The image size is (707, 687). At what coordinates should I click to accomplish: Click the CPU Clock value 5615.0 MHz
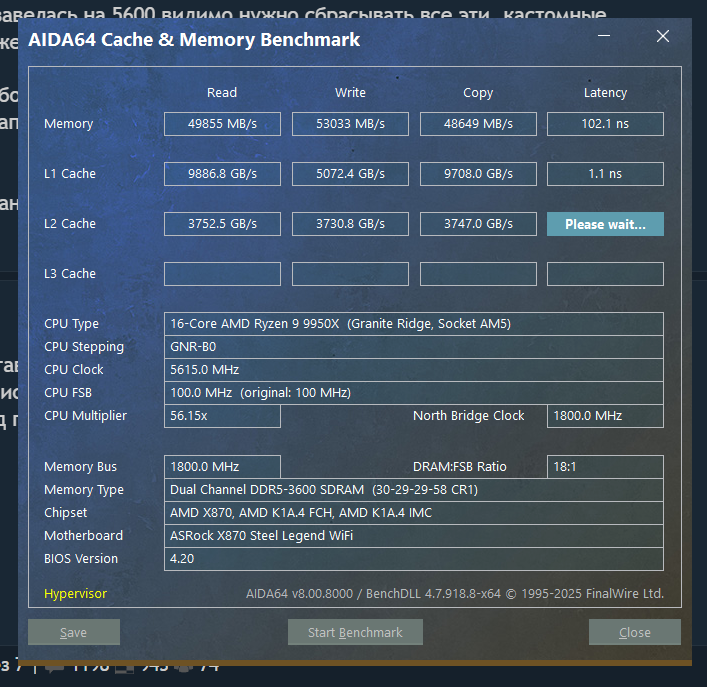[x=414, y=370]
